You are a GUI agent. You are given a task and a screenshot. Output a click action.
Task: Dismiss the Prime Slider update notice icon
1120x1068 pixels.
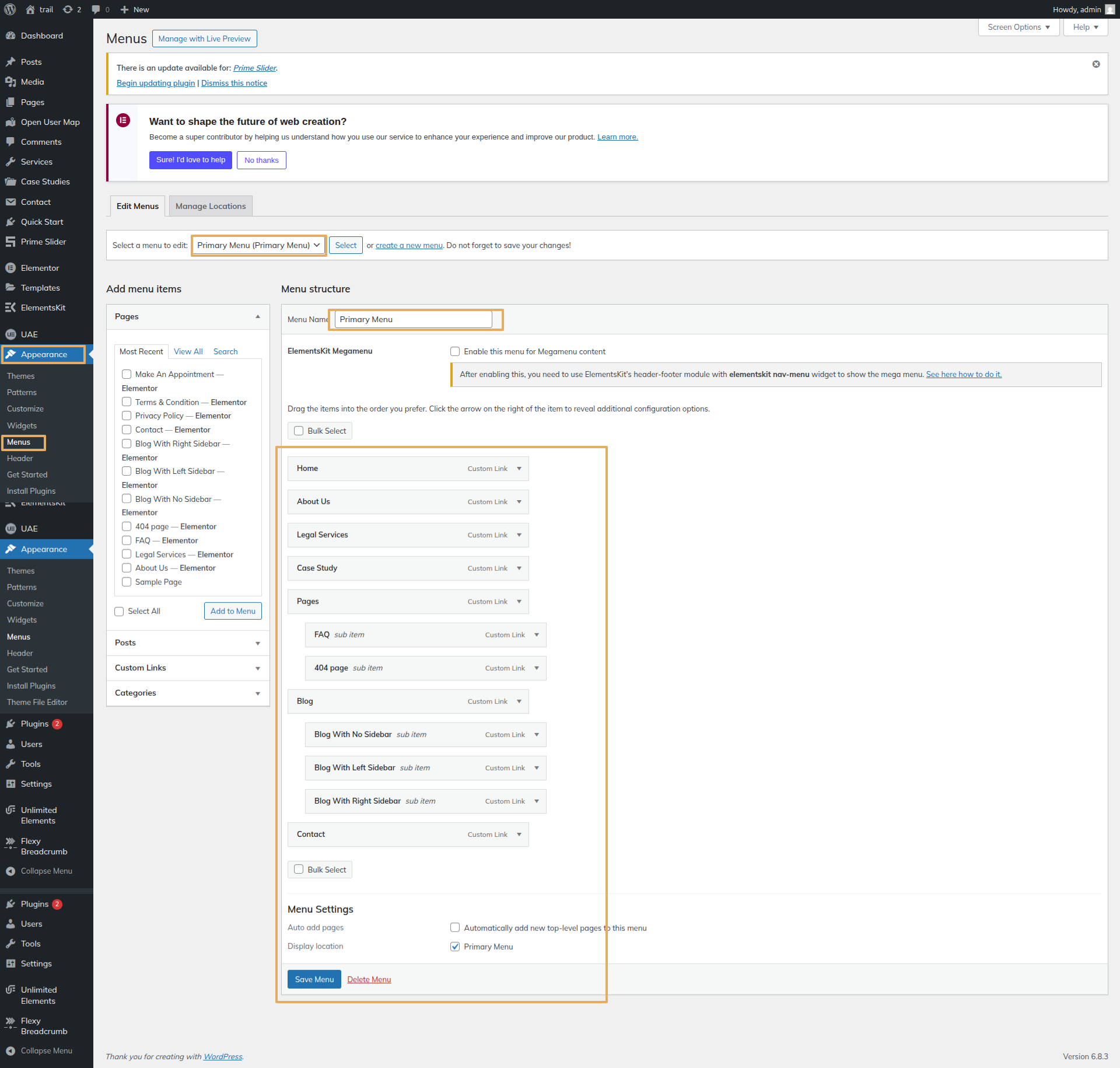pyautogui.click(x=1096, y=64)
